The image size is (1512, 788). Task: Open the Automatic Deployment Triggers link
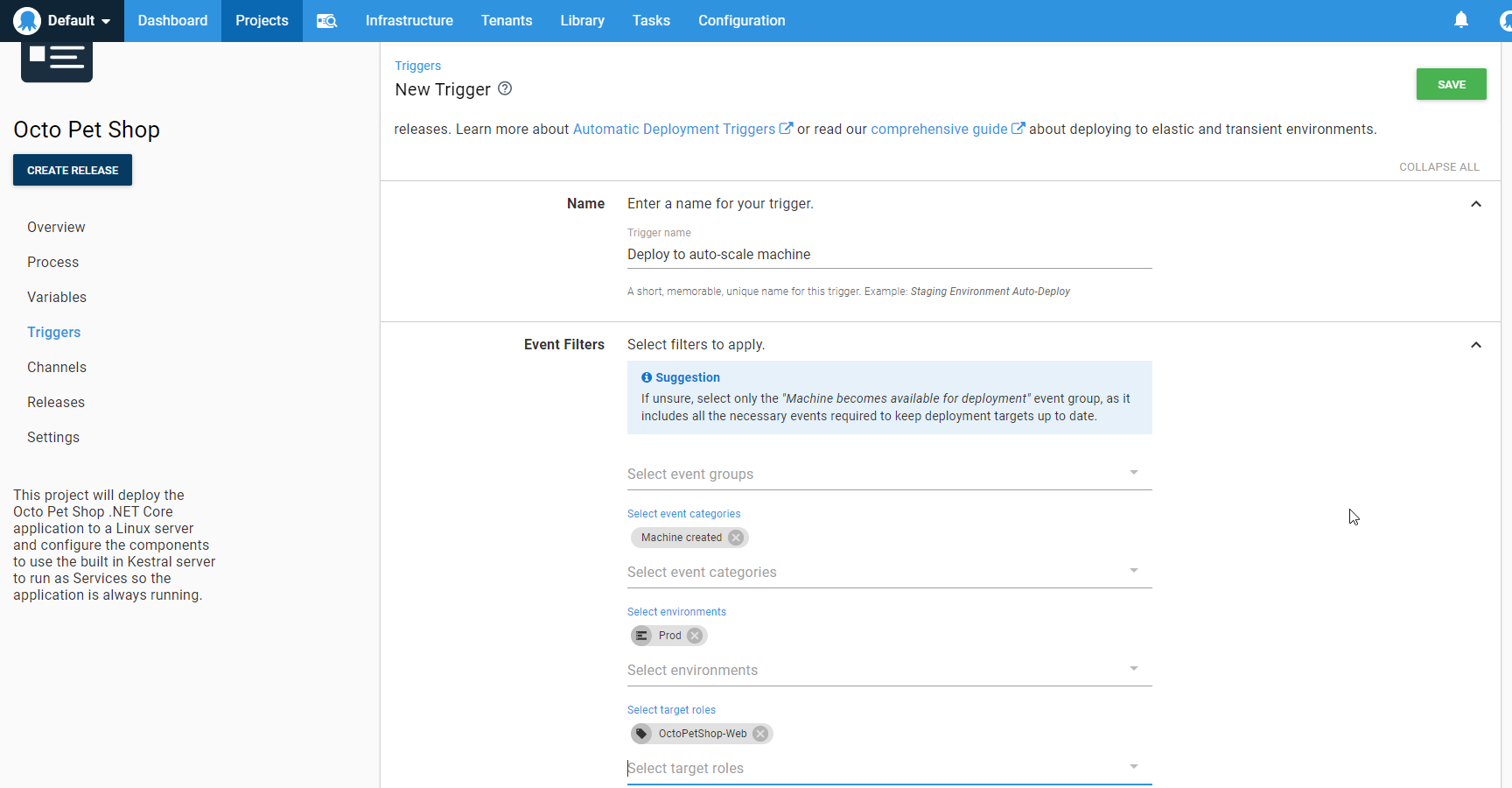pos(674,129)
